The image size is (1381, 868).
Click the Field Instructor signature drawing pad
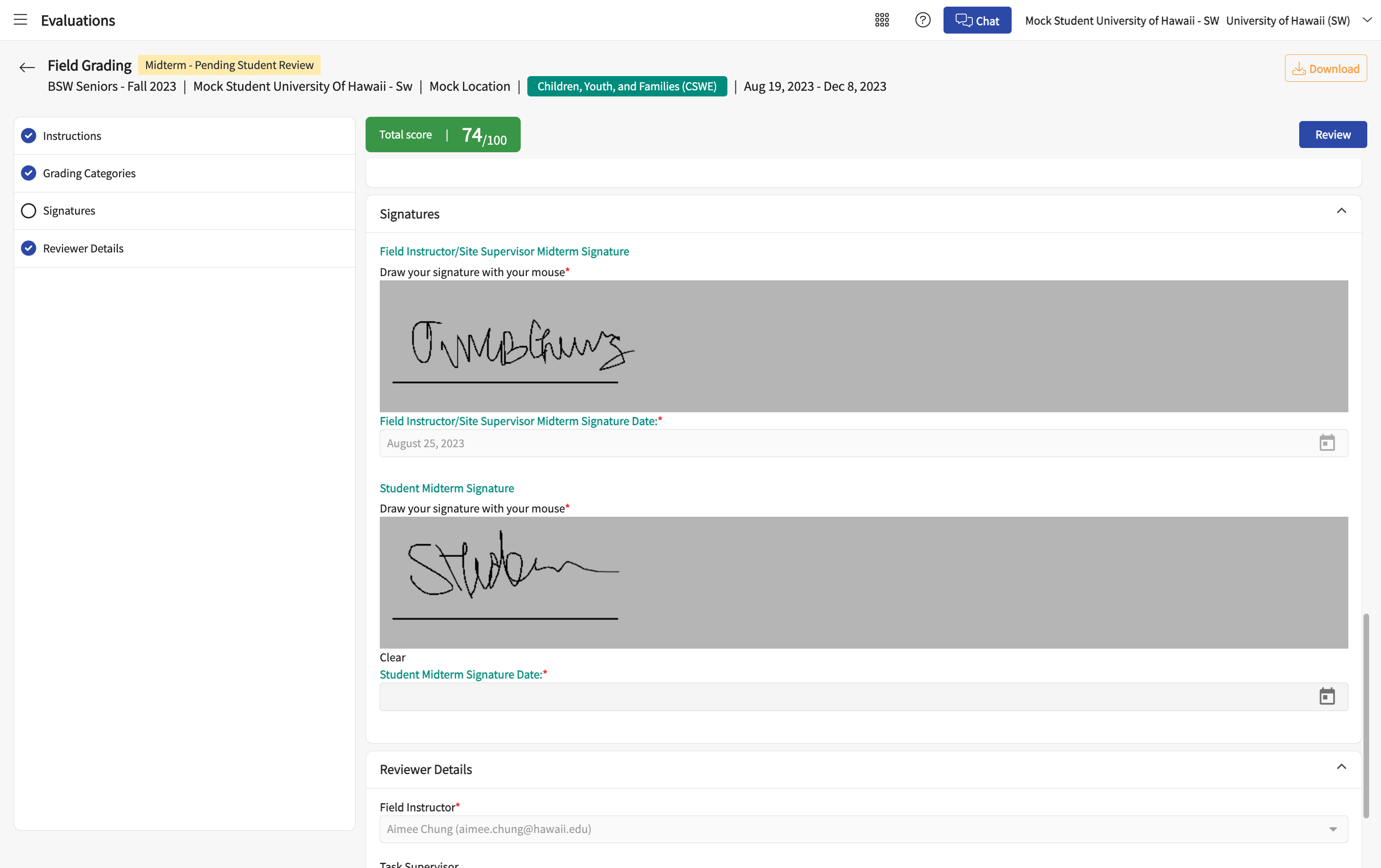(x=863, y=346)
